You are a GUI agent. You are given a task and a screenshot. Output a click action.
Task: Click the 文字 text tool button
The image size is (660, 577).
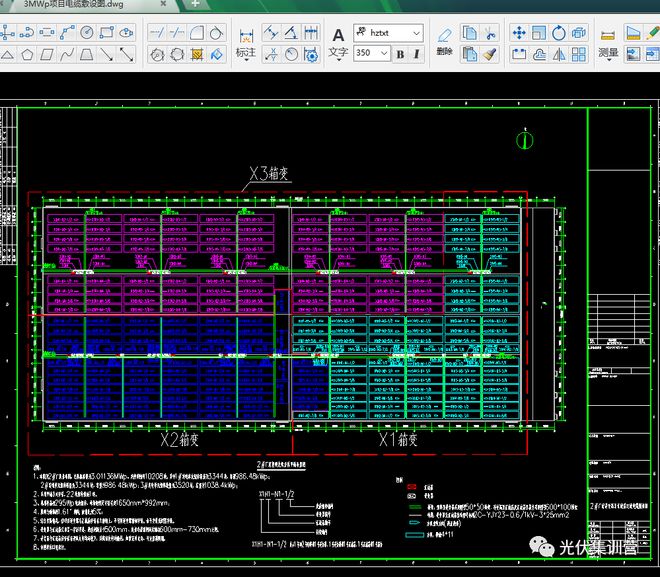[x=338, y=42]
